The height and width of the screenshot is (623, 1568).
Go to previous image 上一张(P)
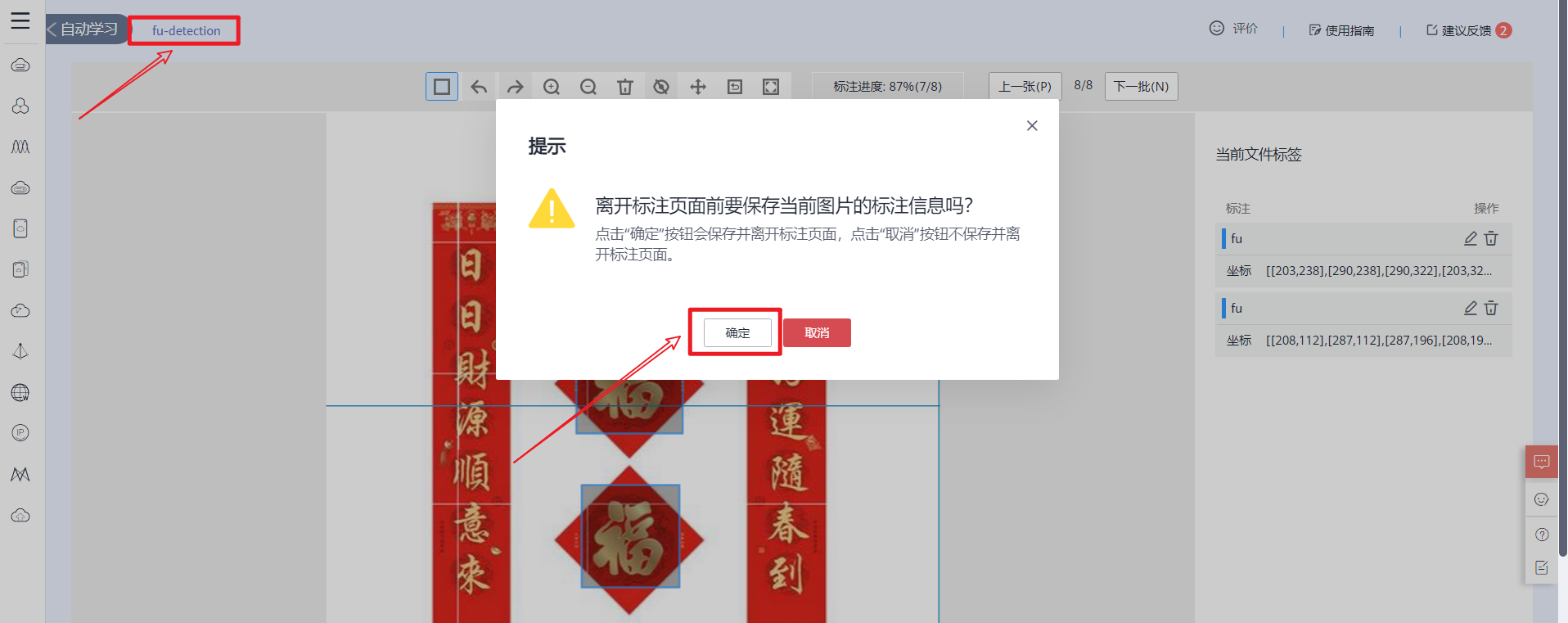coord(1025,86)
